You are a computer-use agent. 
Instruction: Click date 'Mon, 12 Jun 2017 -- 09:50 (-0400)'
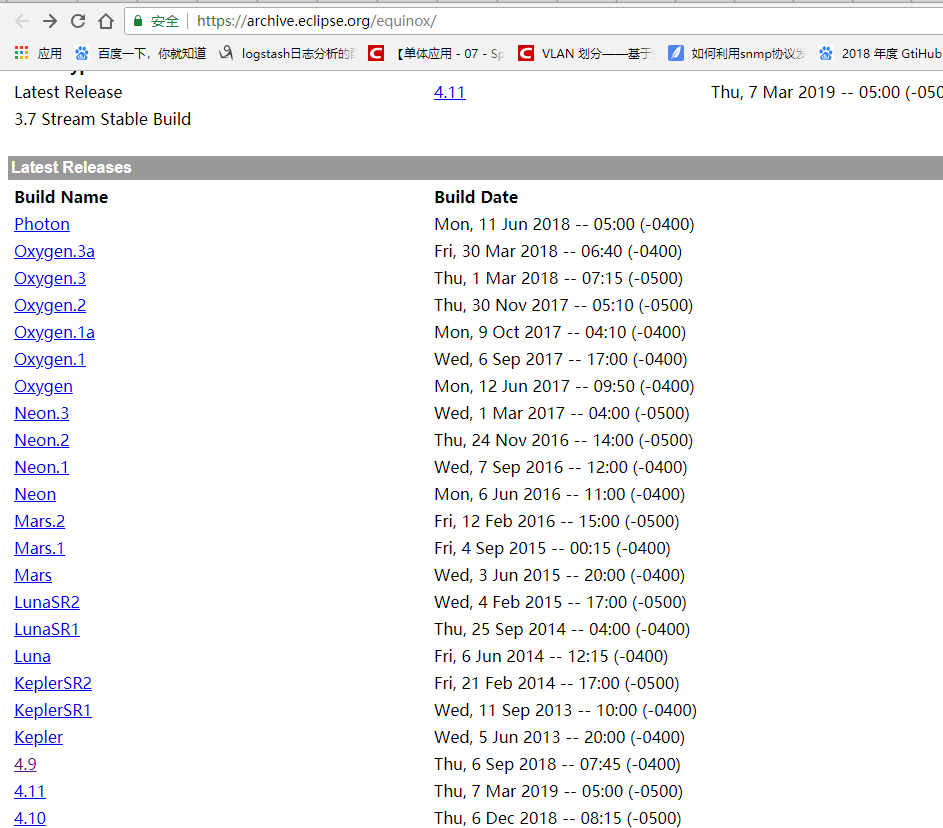[564, 387]
